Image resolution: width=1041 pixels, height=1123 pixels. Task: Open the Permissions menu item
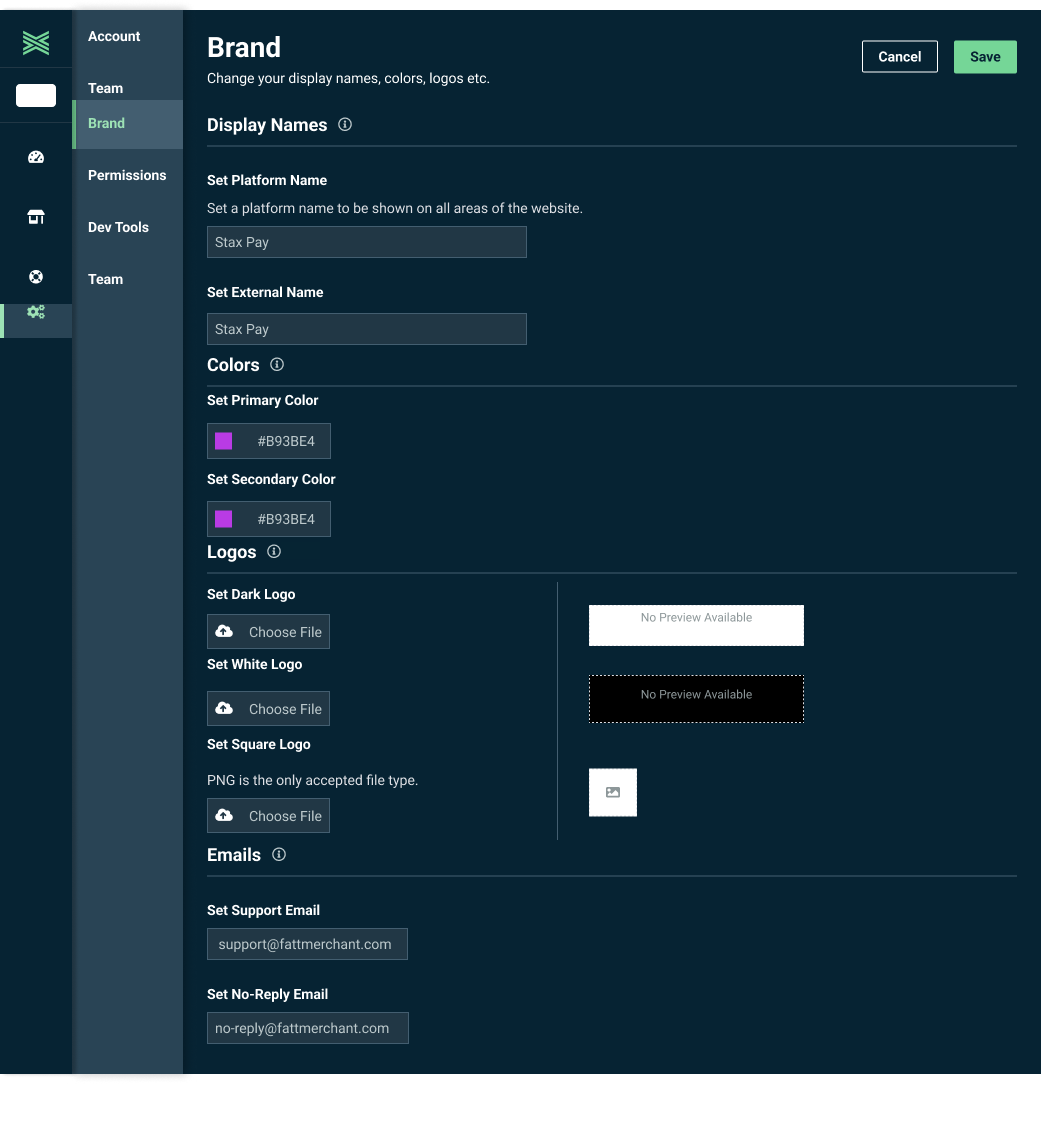(x=127, y=175)
